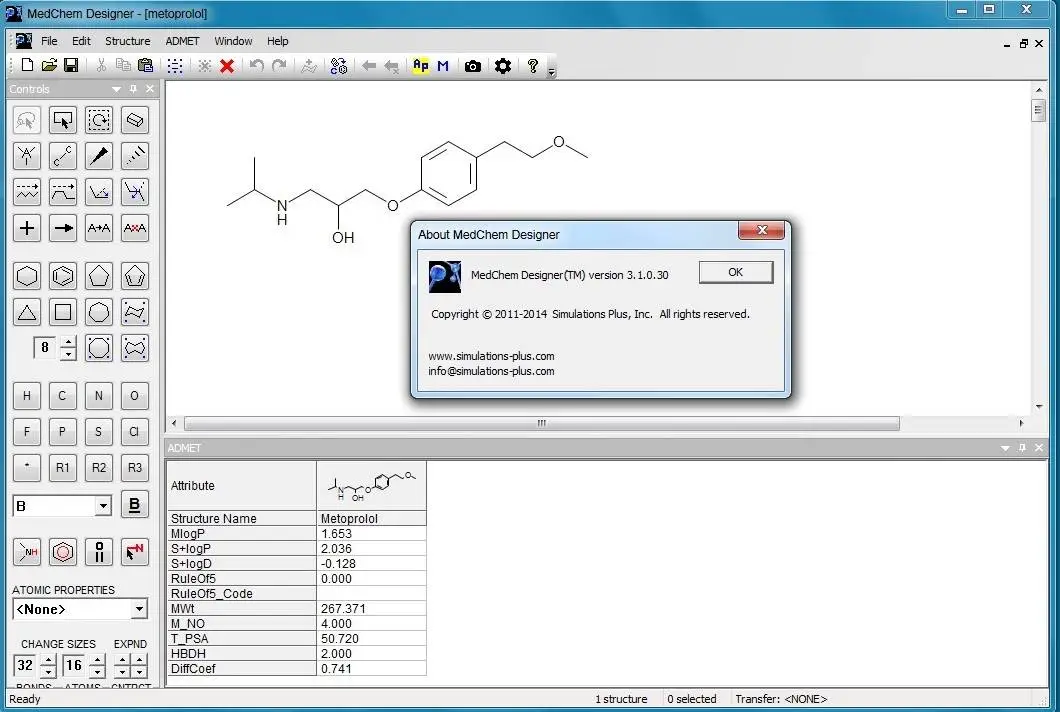Click the question mark help icon
1060x712 pixels.
click(x=533, y=66)
